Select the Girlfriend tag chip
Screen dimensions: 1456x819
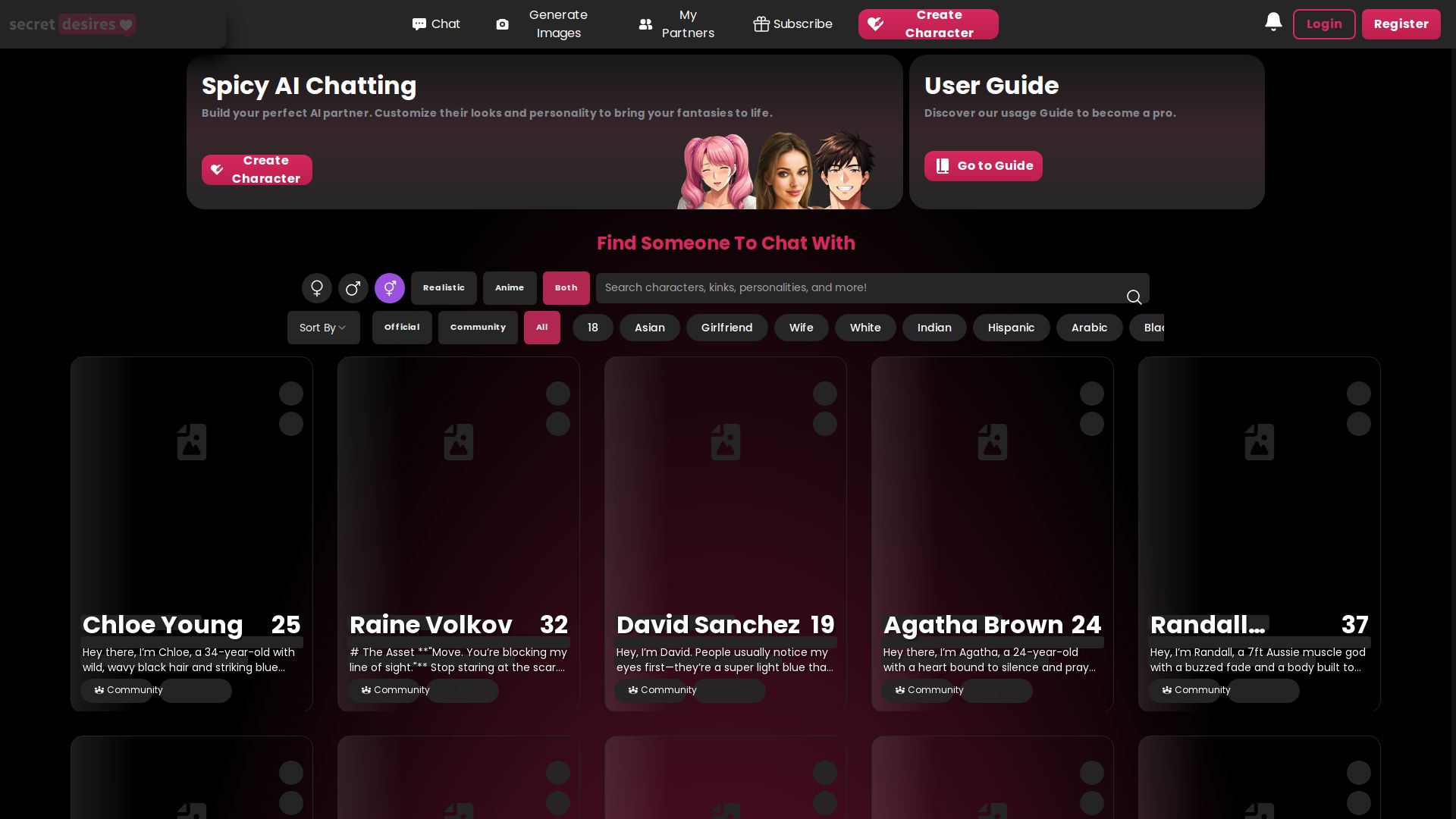click(726, 328)
